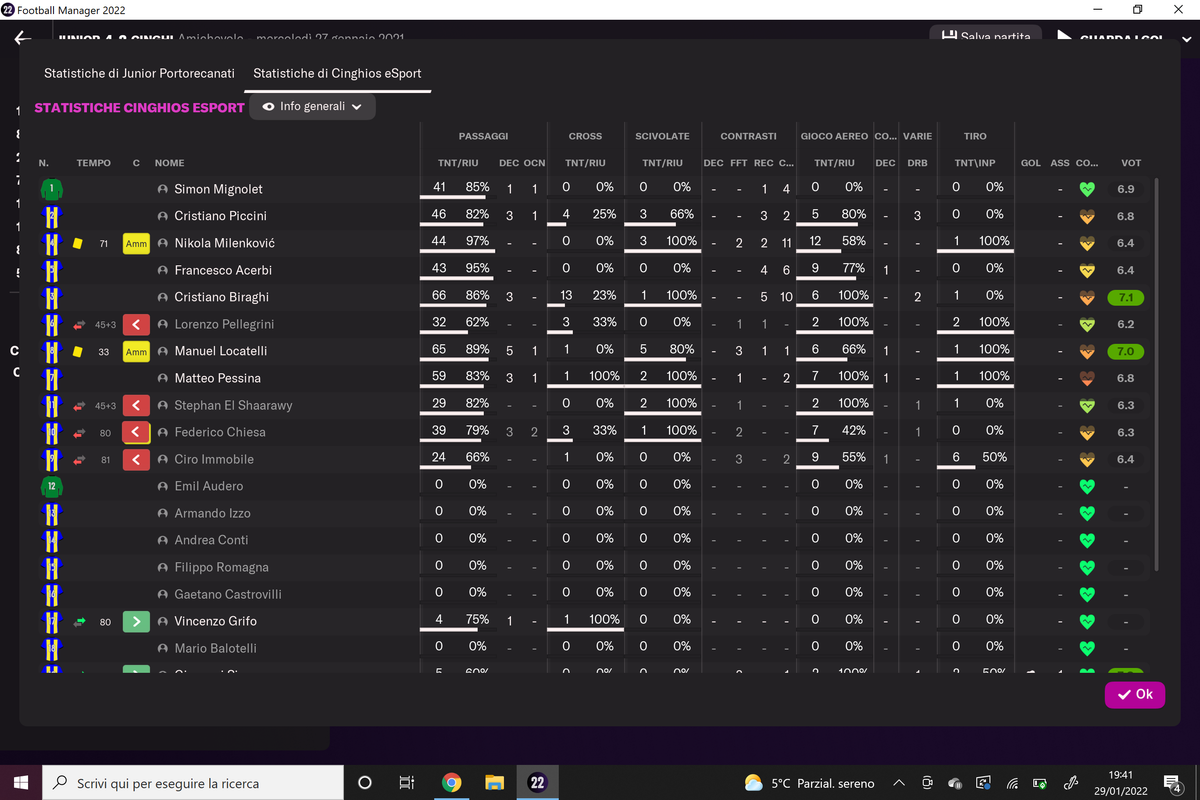
Task: Open the notification center icon
Action: click(1173, 783)
